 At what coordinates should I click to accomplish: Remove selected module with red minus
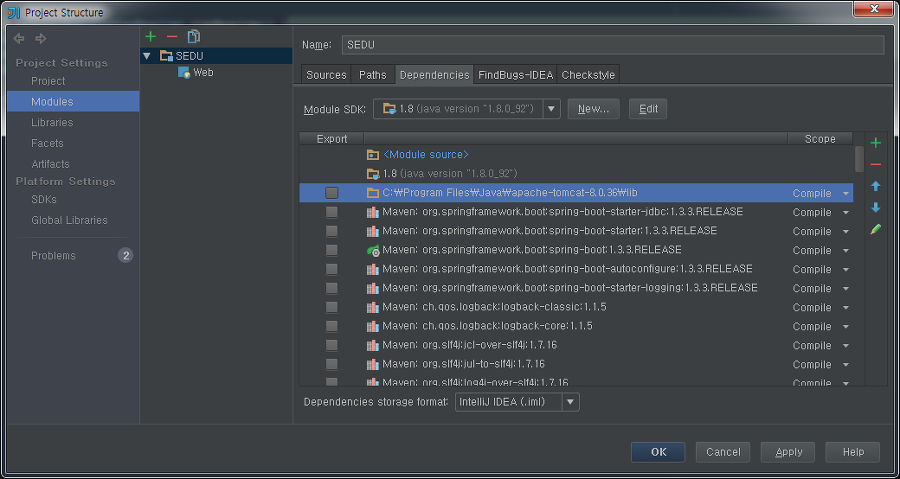click(x=172, y=37)
